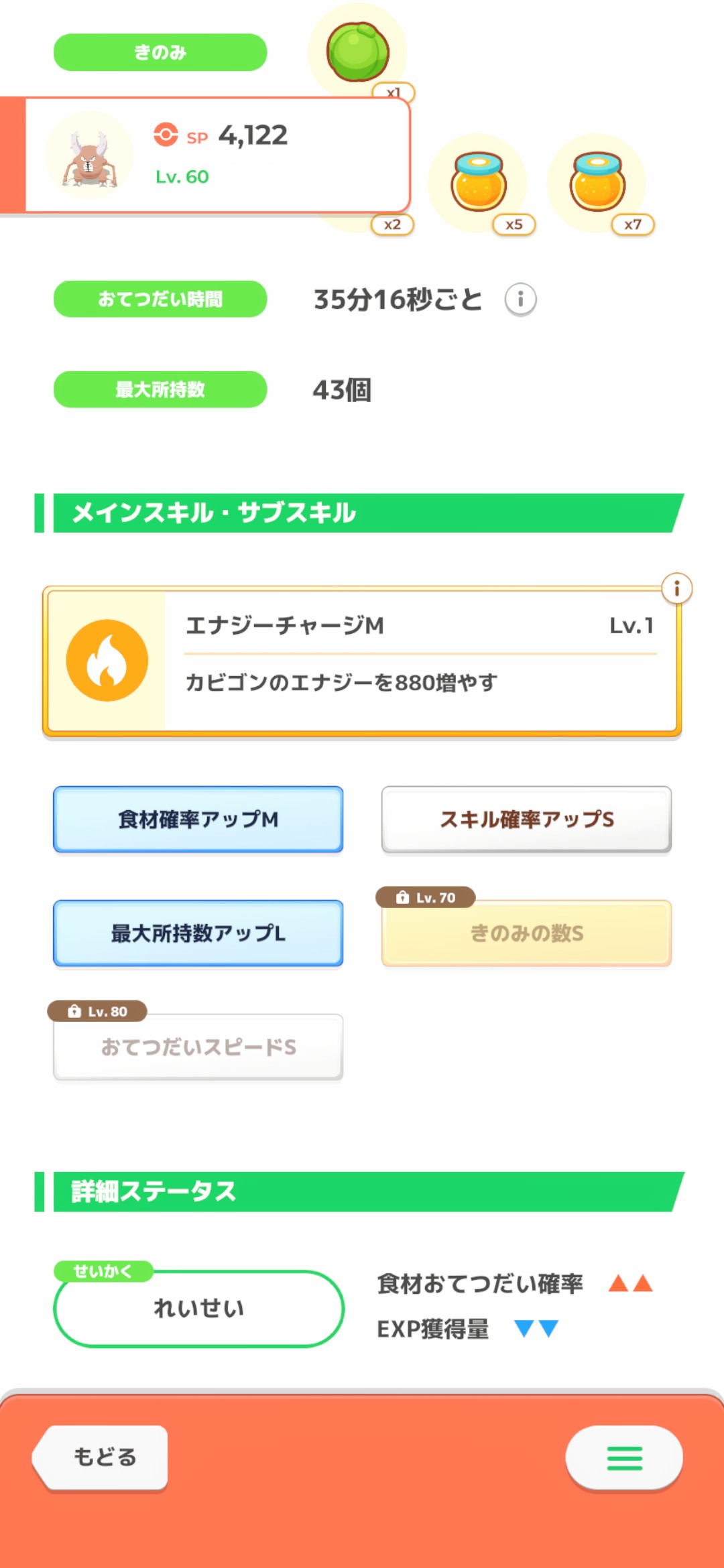Image resolution: width=724 pixels, height=1568 pixels.
Task: Open the green hamburger menu button
Action: [x=624, y=1459]
